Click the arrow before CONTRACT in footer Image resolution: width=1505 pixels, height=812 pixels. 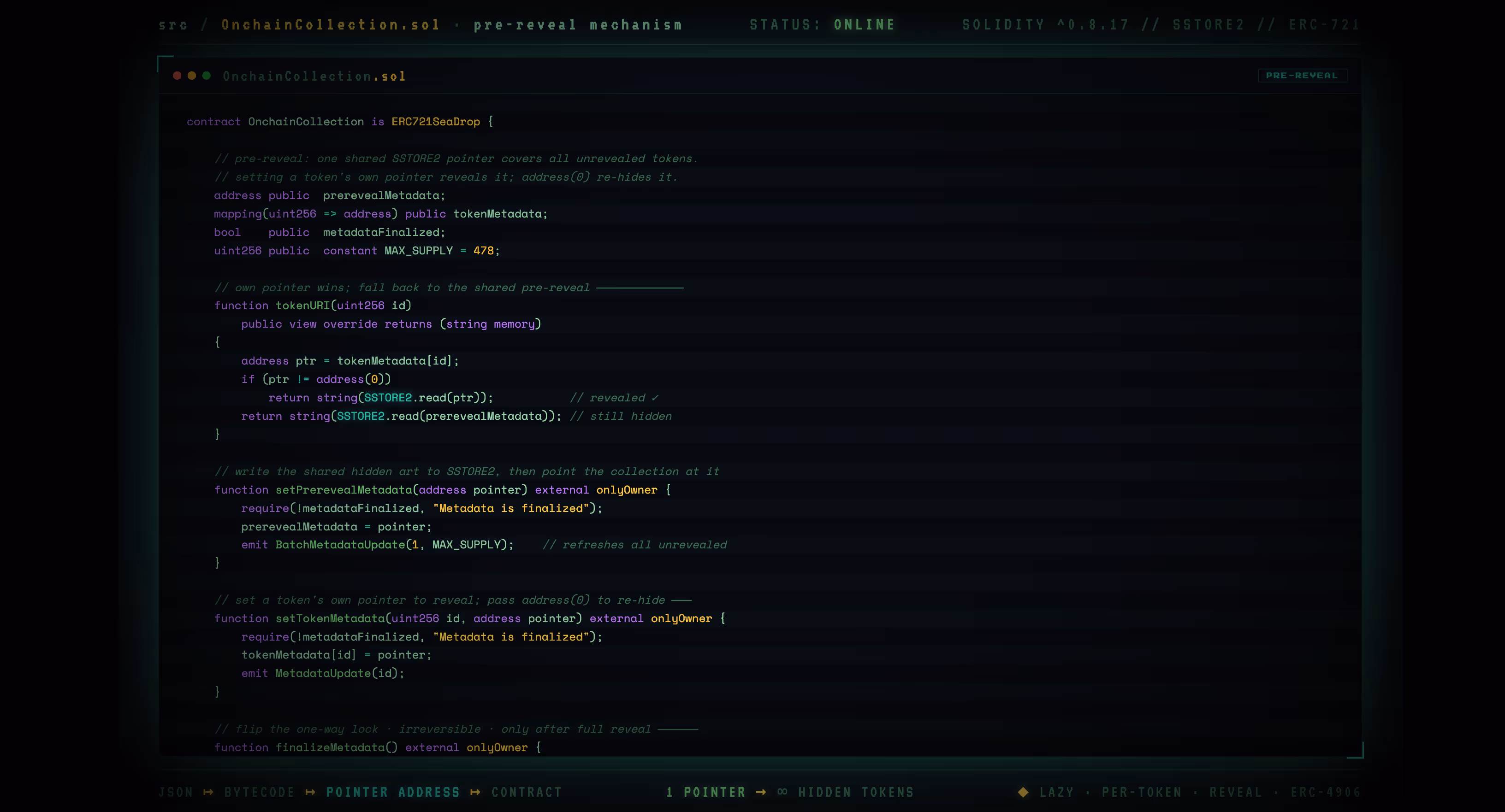[x=475, y=792]
